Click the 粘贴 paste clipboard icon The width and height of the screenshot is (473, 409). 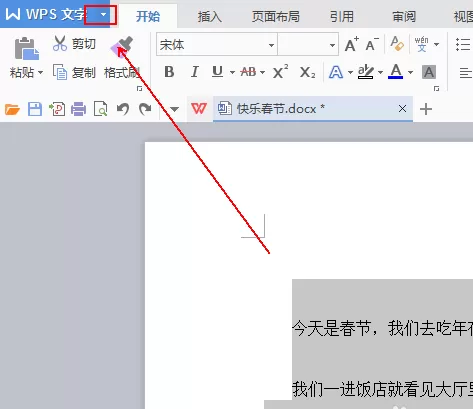pos(26,49)
